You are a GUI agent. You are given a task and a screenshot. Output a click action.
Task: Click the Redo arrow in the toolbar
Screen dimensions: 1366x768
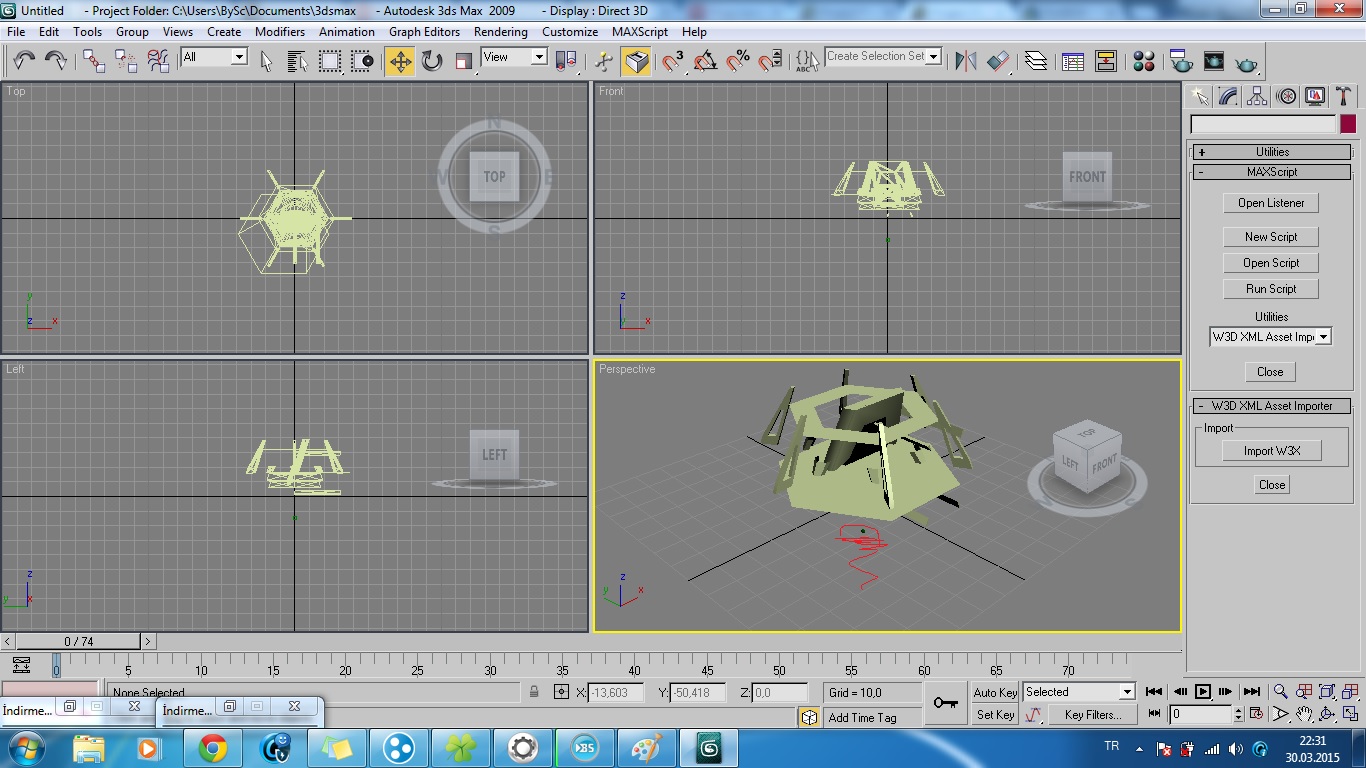tap(56, 61)
